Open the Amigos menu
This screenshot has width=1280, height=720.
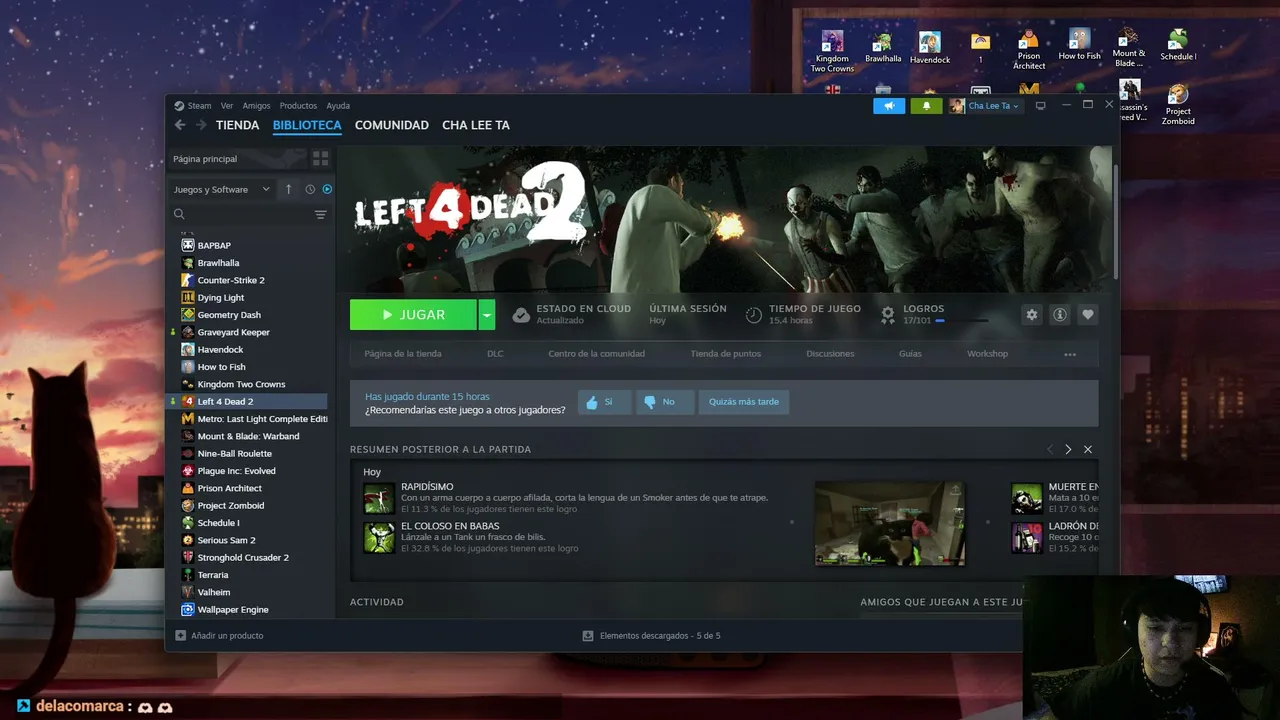(x=256, y=106)
